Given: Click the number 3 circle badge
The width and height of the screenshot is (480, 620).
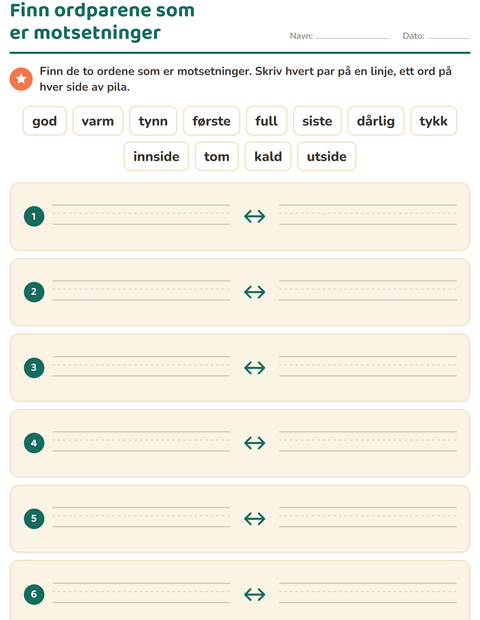Looking at the screenshot, I should [x=34, y=367].
